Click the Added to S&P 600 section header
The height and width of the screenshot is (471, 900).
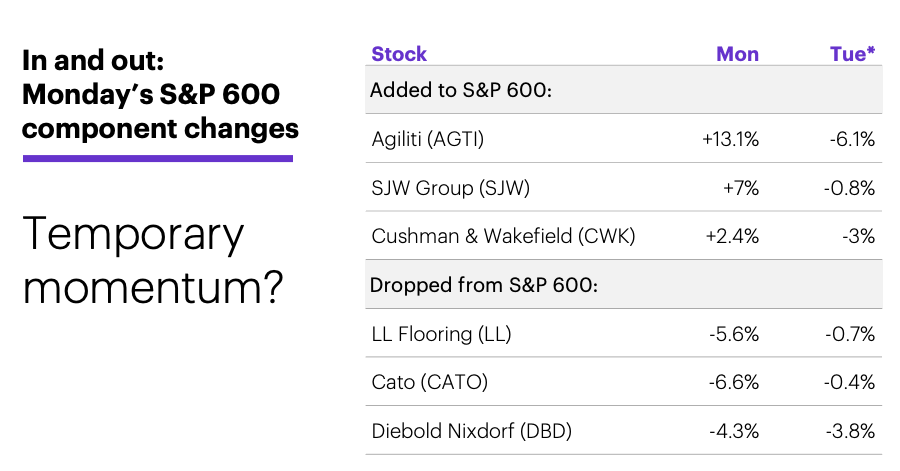coord(461,90)
